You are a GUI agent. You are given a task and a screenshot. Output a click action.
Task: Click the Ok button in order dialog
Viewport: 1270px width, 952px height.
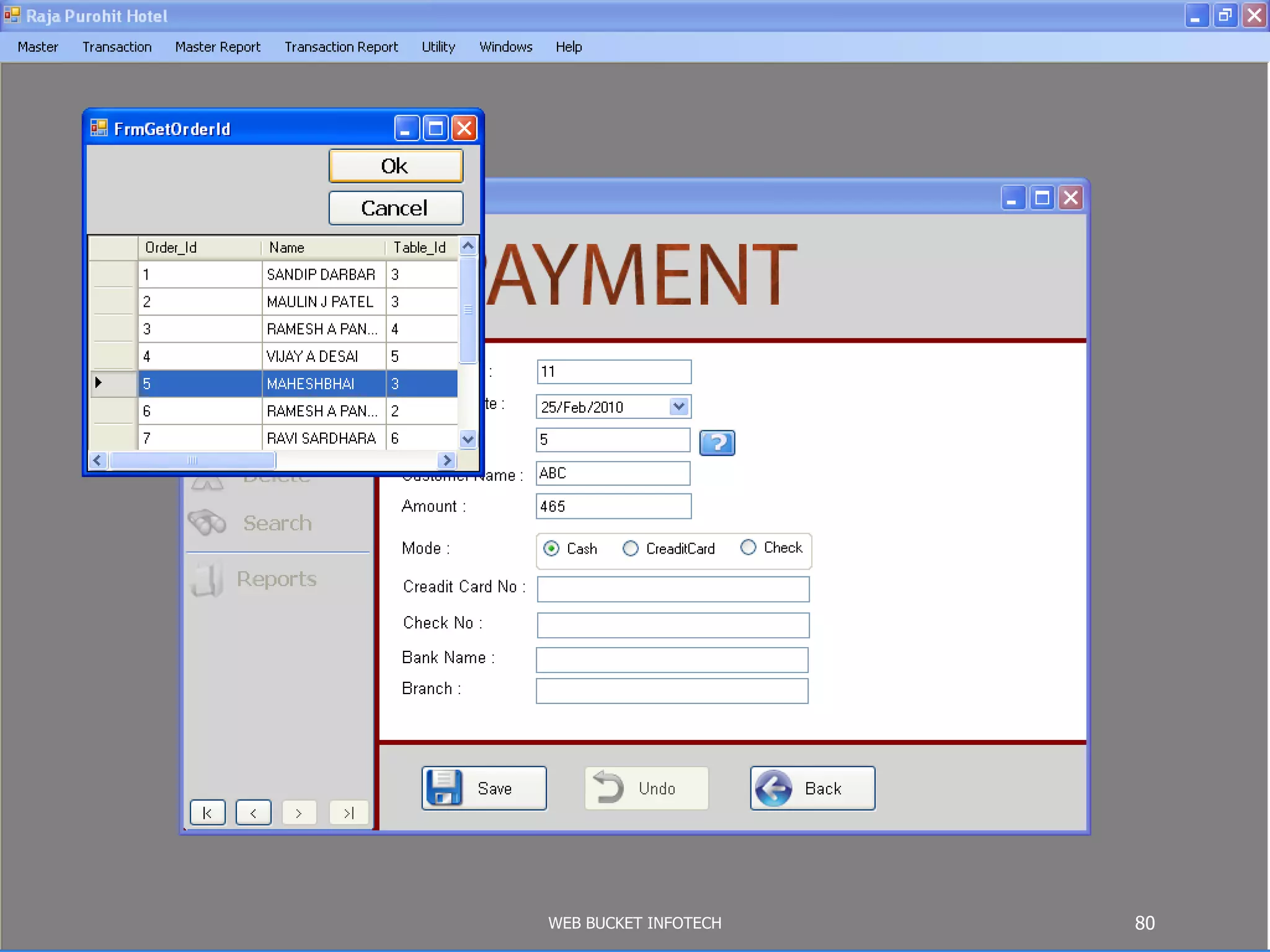pos(396,166)
